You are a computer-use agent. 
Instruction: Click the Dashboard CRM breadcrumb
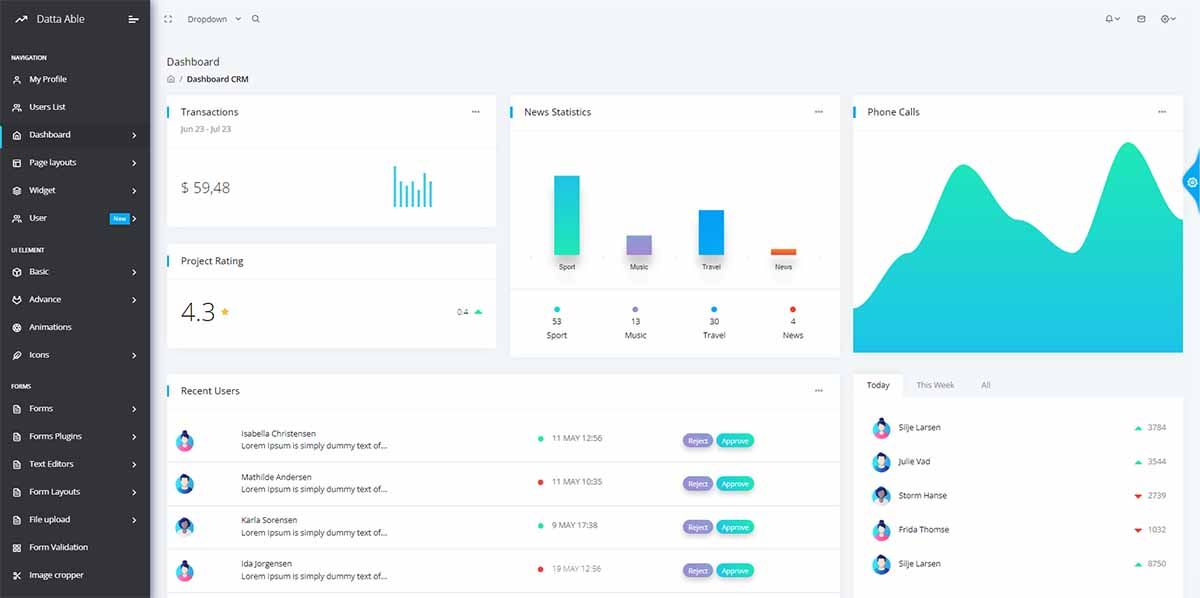(x=217, y=79)
